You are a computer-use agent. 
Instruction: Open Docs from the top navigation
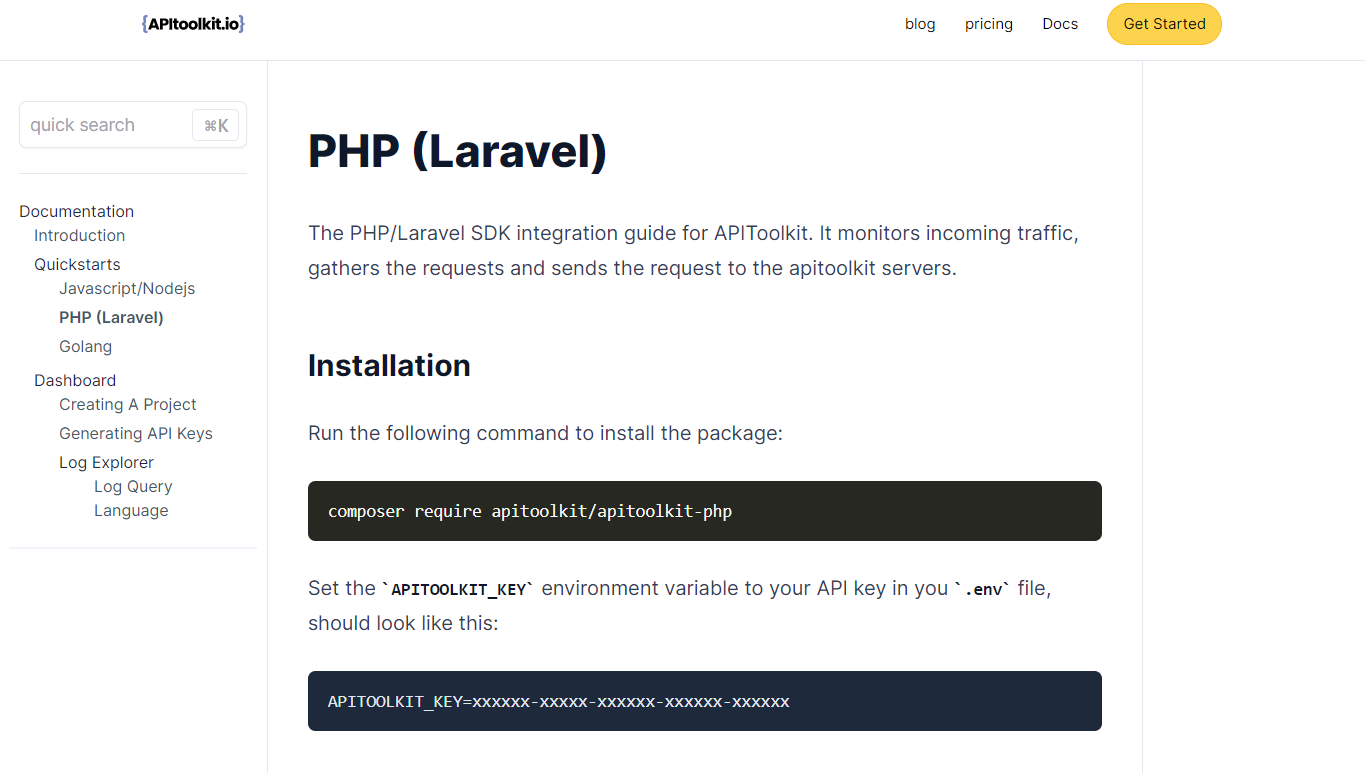click(x=1060, y=24)
